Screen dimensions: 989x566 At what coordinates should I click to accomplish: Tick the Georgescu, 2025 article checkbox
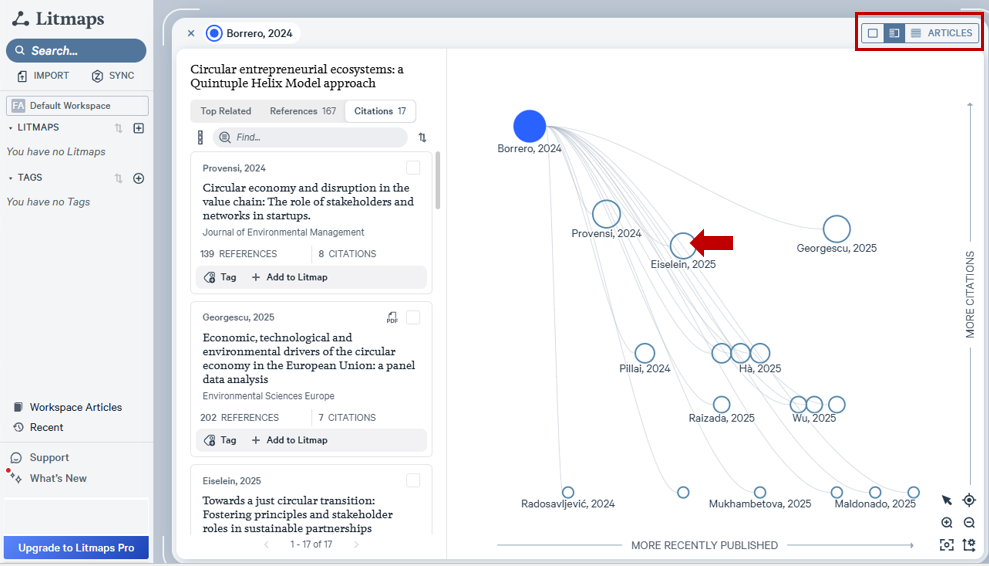click(x=413, y=317)
